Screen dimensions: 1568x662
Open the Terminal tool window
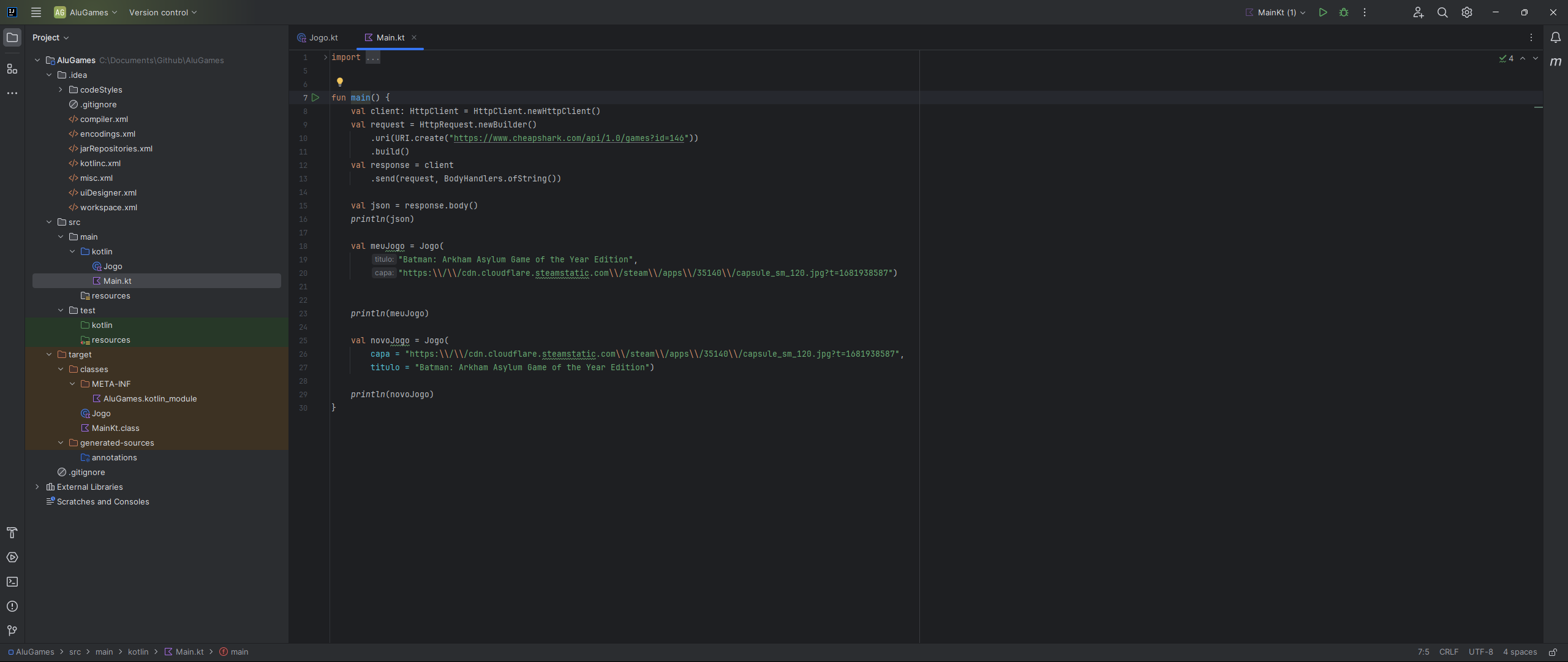12,582
